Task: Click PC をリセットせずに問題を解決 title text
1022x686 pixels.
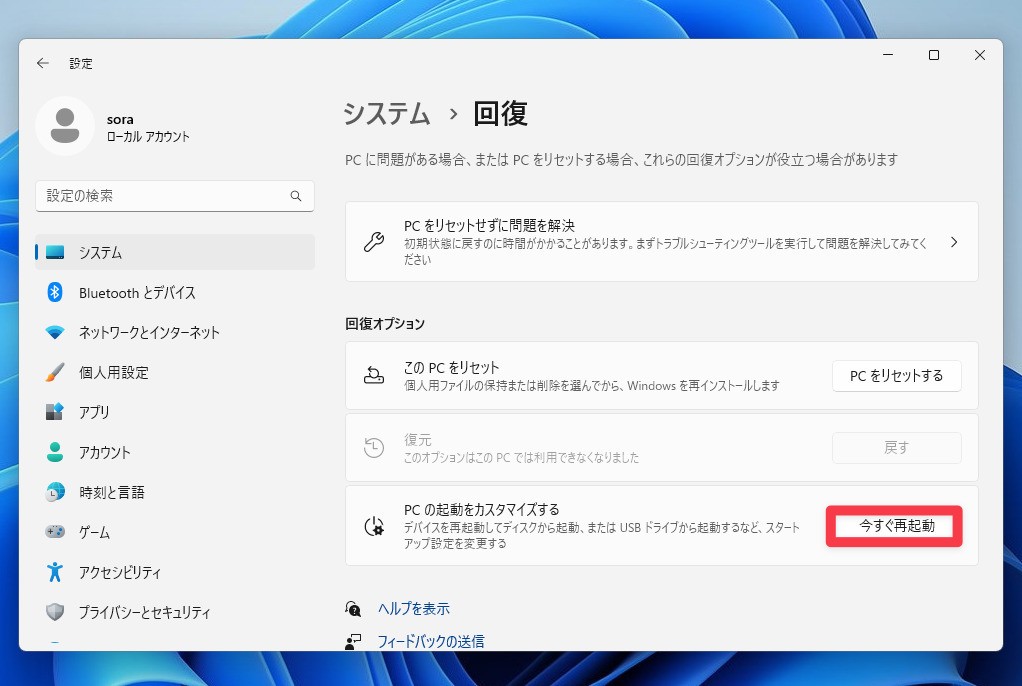Action: tap(489, 226)
